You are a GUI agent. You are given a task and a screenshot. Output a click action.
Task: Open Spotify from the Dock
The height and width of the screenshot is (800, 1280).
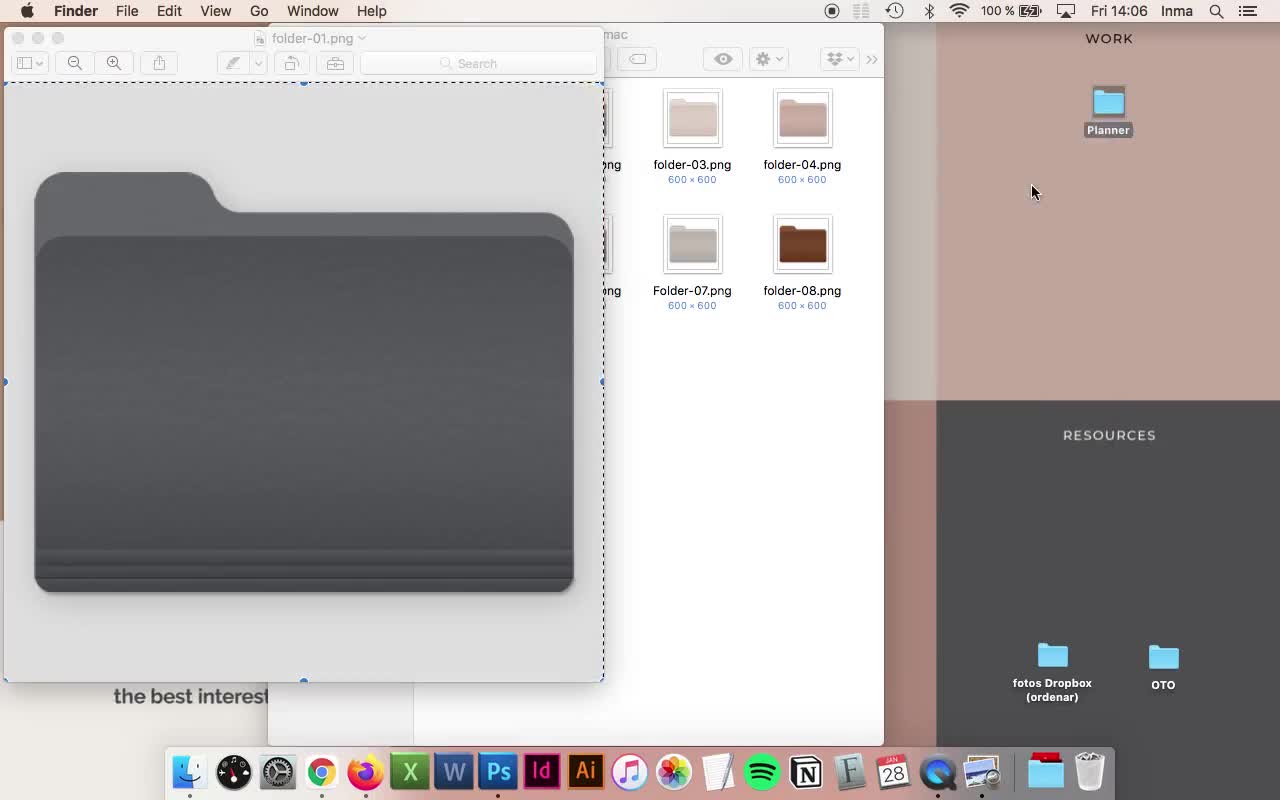click(762, 772)
